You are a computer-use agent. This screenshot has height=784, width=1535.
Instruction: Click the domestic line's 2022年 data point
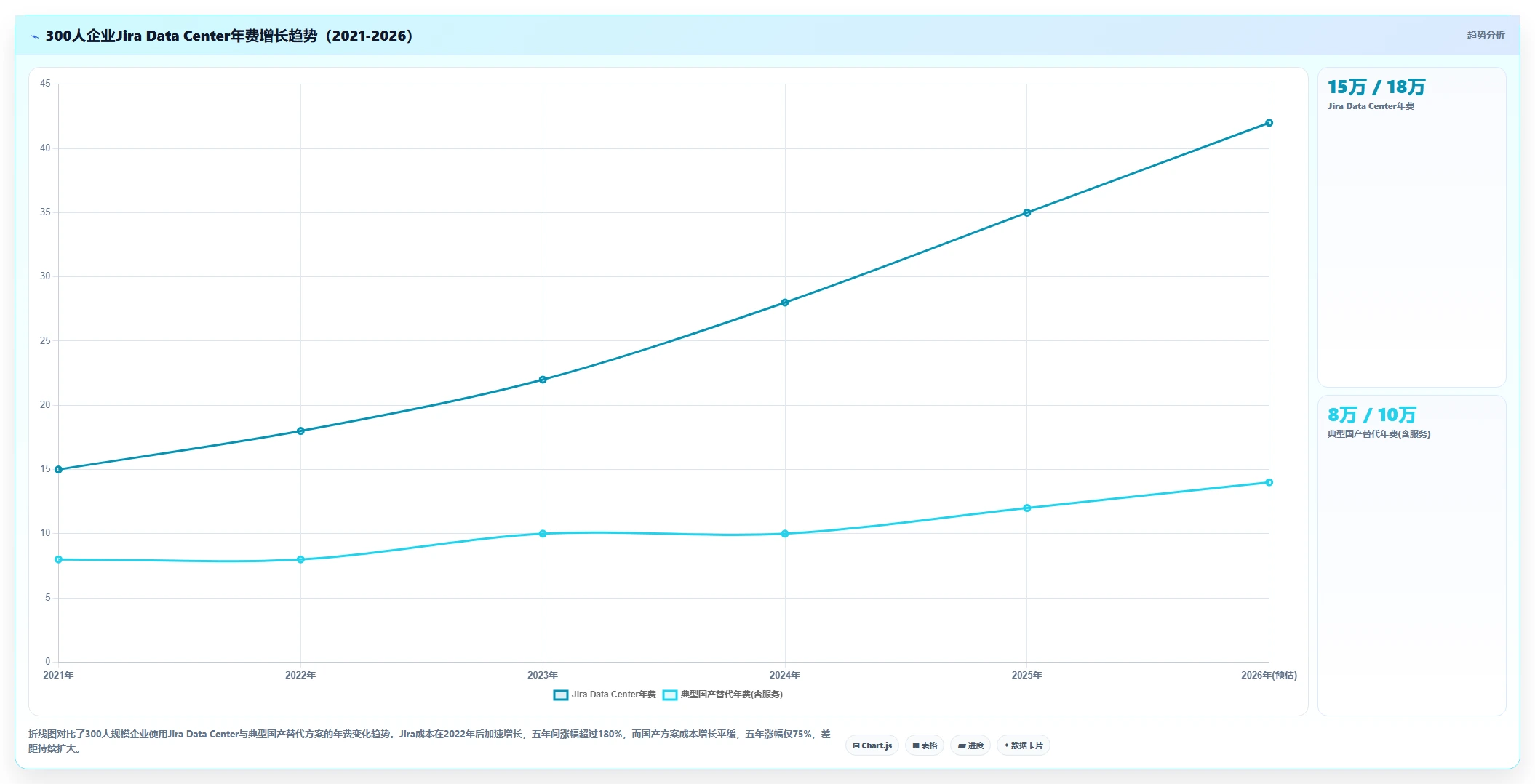(x=300, y=560)
